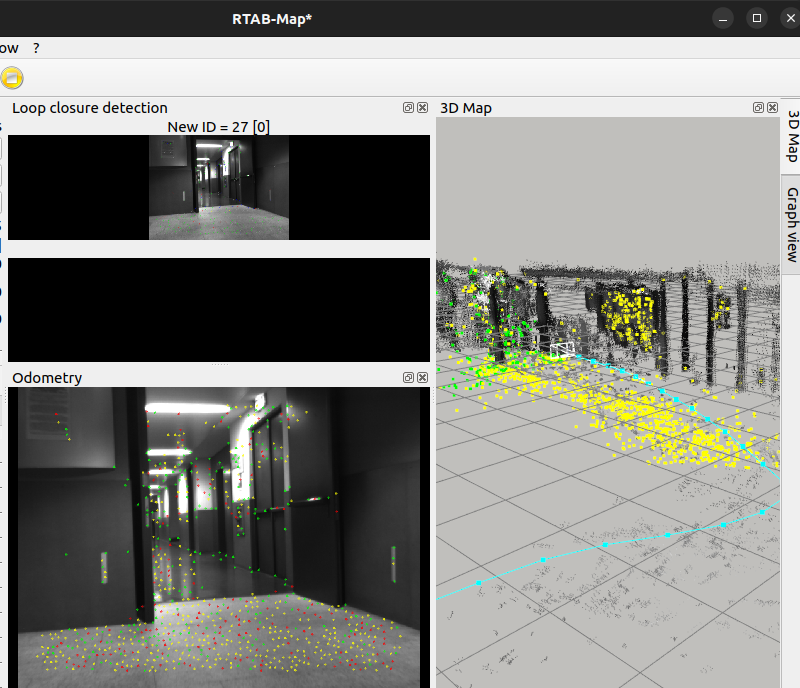Click the empty black loop hypothesis view

(218, 309)
